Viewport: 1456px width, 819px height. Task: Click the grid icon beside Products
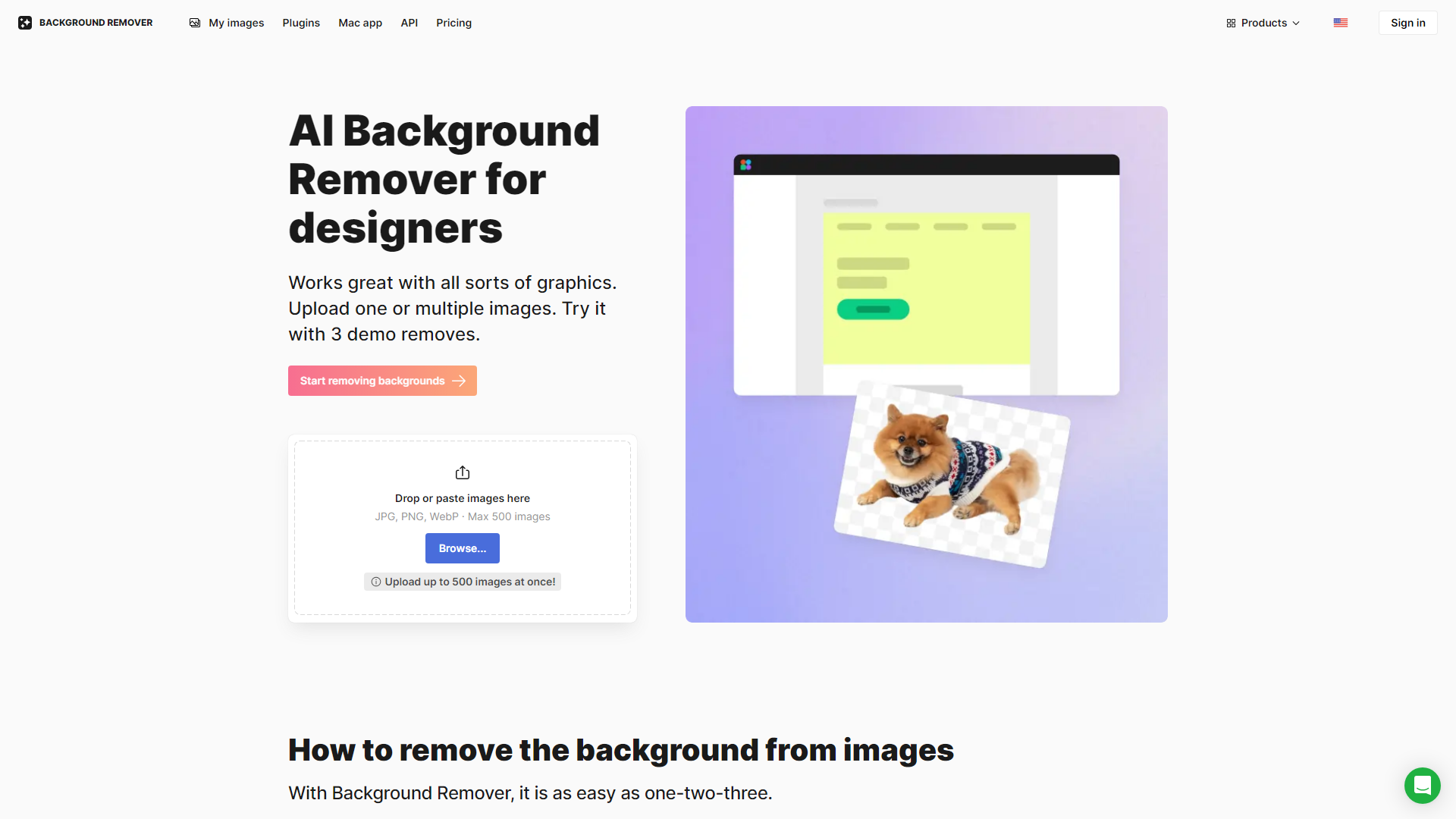tap(1230, 23)
